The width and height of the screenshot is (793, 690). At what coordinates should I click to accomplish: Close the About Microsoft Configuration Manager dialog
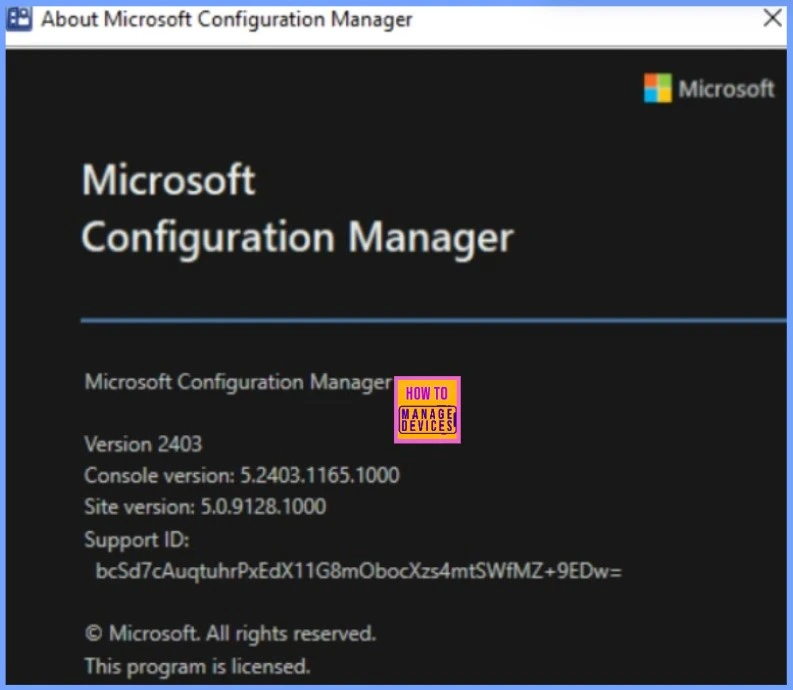[772, 18]
